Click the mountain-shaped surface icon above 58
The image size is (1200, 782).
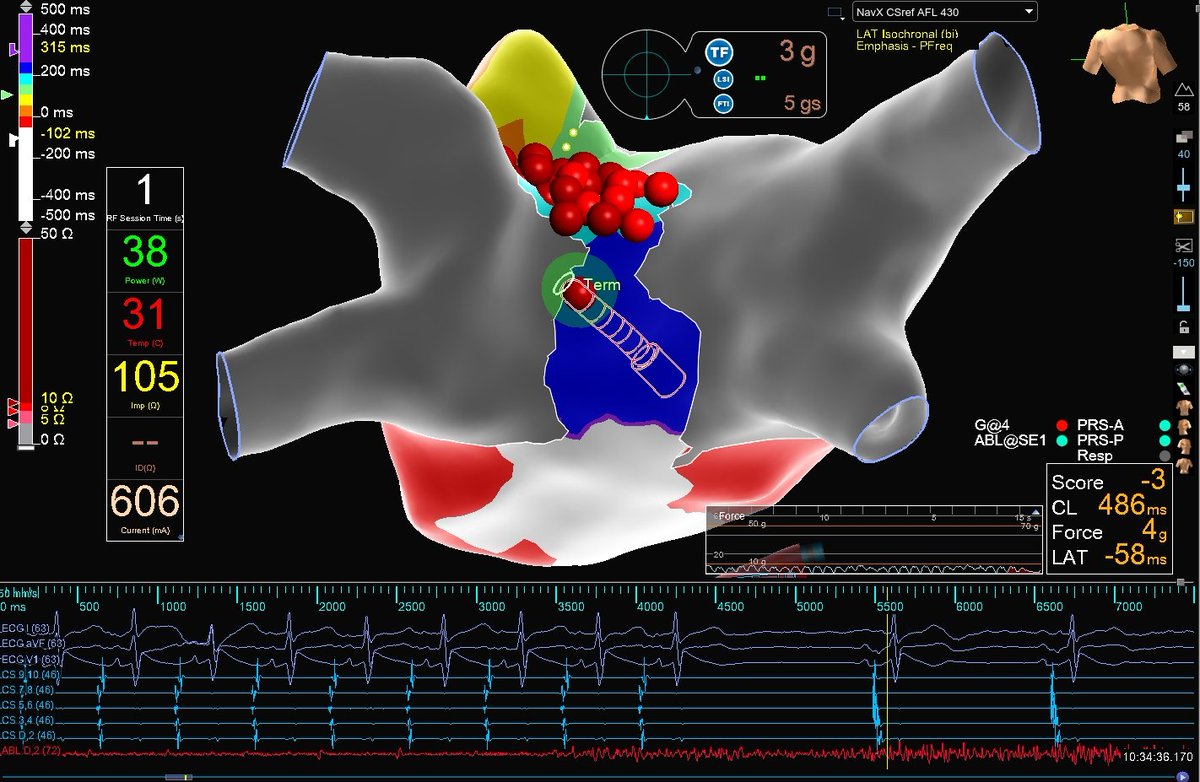click(x=1183, y=92)
